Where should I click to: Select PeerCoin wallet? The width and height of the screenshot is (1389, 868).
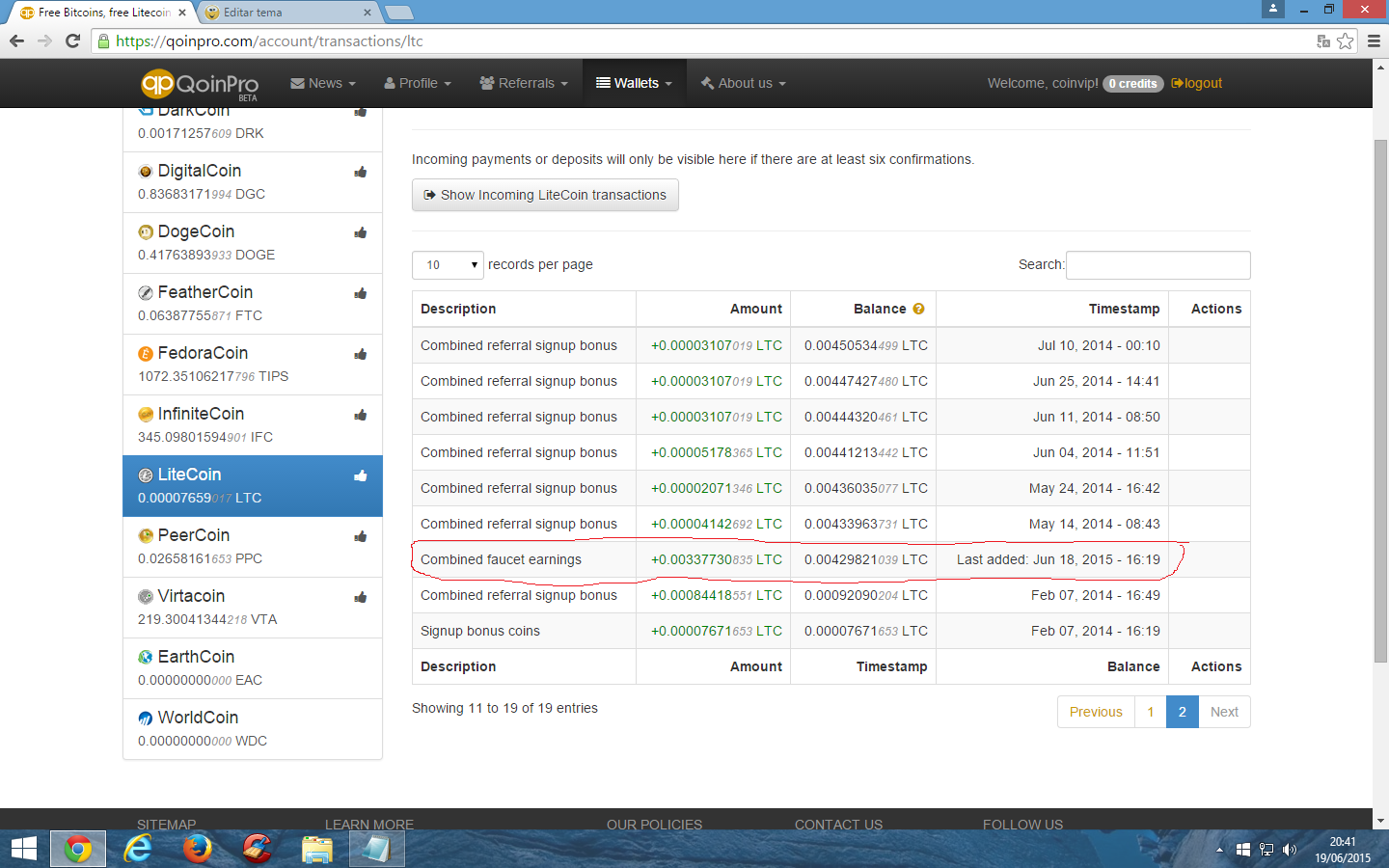pyautogui.click(x=253, y=547)
